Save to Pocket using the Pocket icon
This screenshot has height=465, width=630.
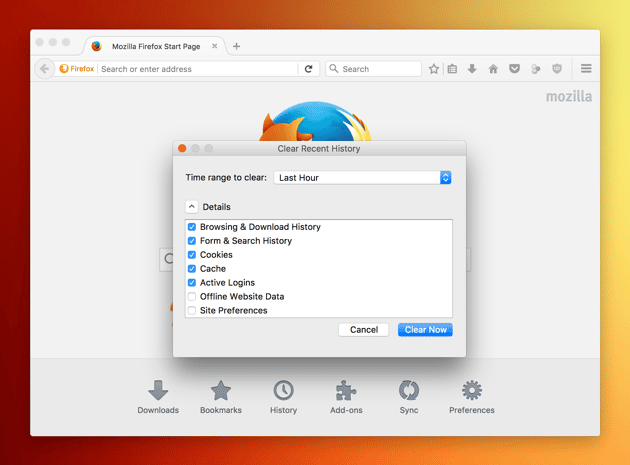coord(514,69)
